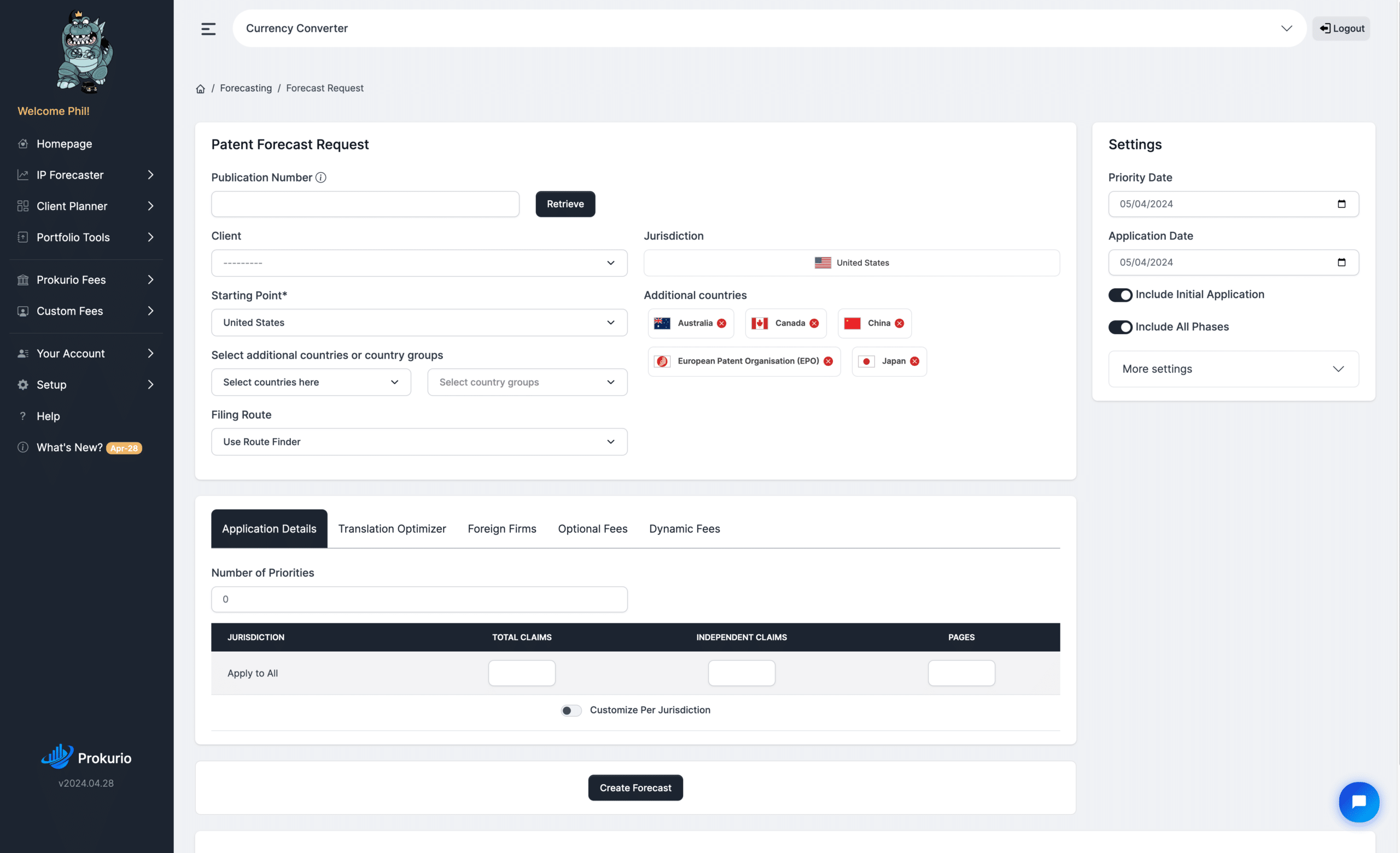Expand the Prokurio Fees sidebar menu

coord(86,280)
